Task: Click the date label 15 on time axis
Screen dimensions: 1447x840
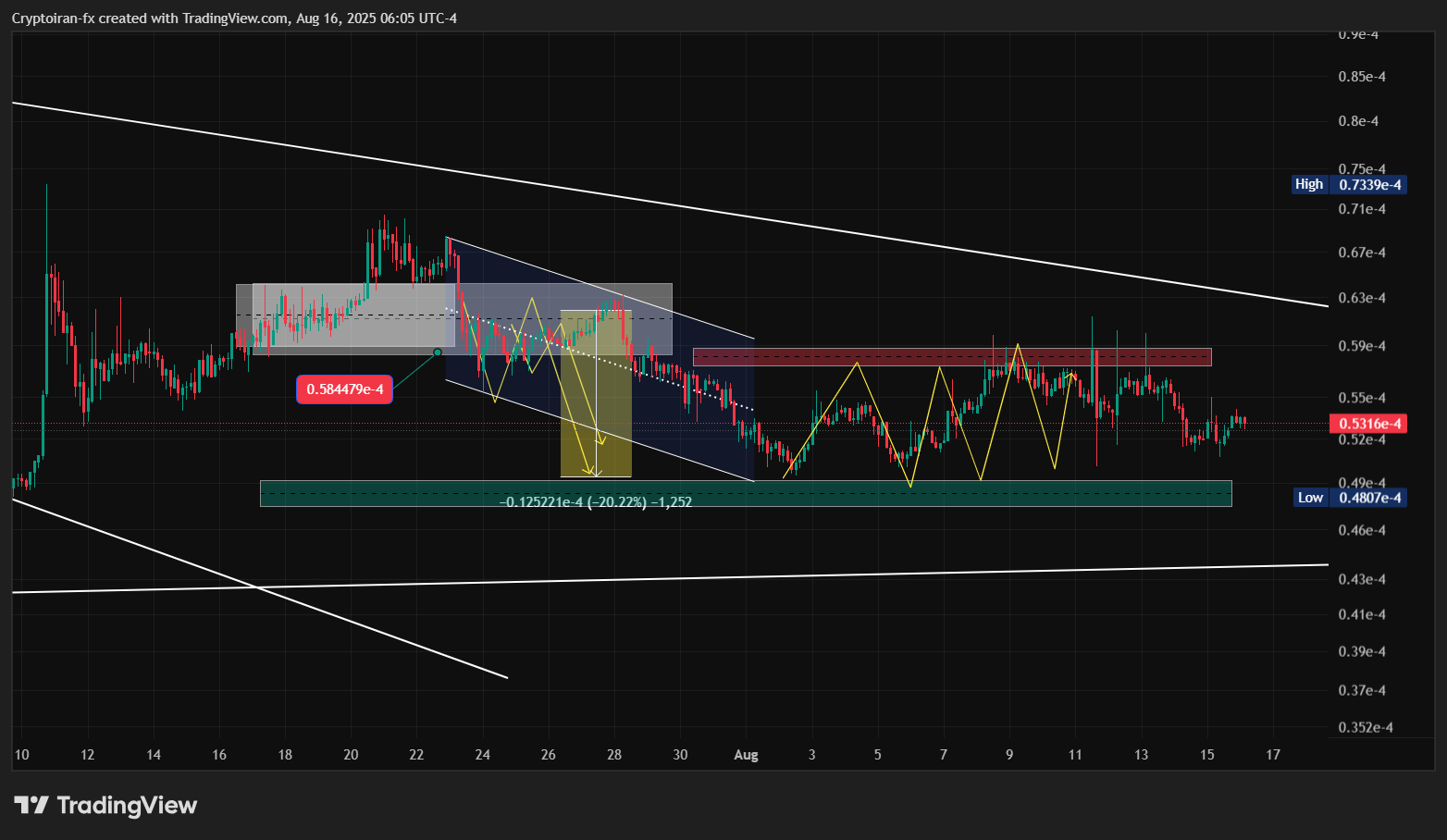Action: [x=1207, y=755]
